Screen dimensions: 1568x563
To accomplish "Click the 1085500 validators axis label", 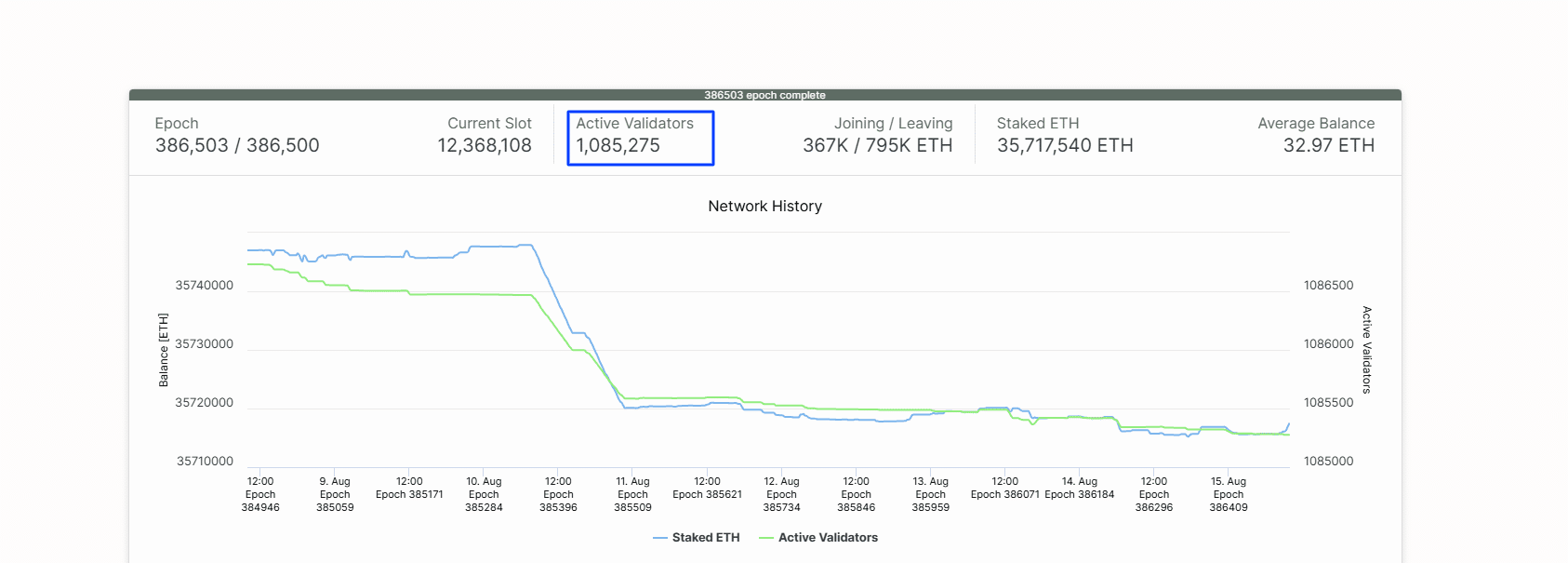I will click(1329, 403).
